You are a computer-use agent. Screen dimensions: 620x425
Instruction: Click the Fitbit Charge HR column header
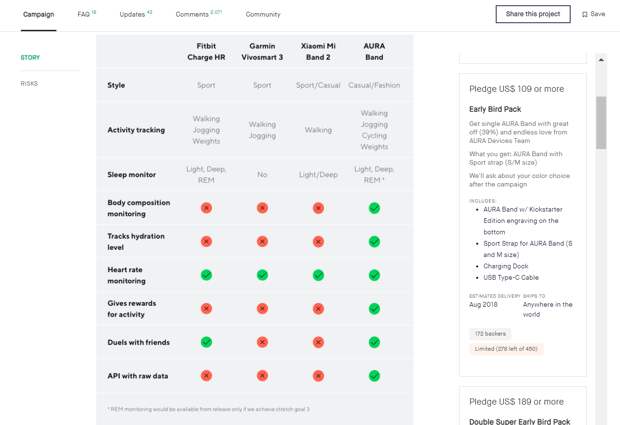(206, 52)
